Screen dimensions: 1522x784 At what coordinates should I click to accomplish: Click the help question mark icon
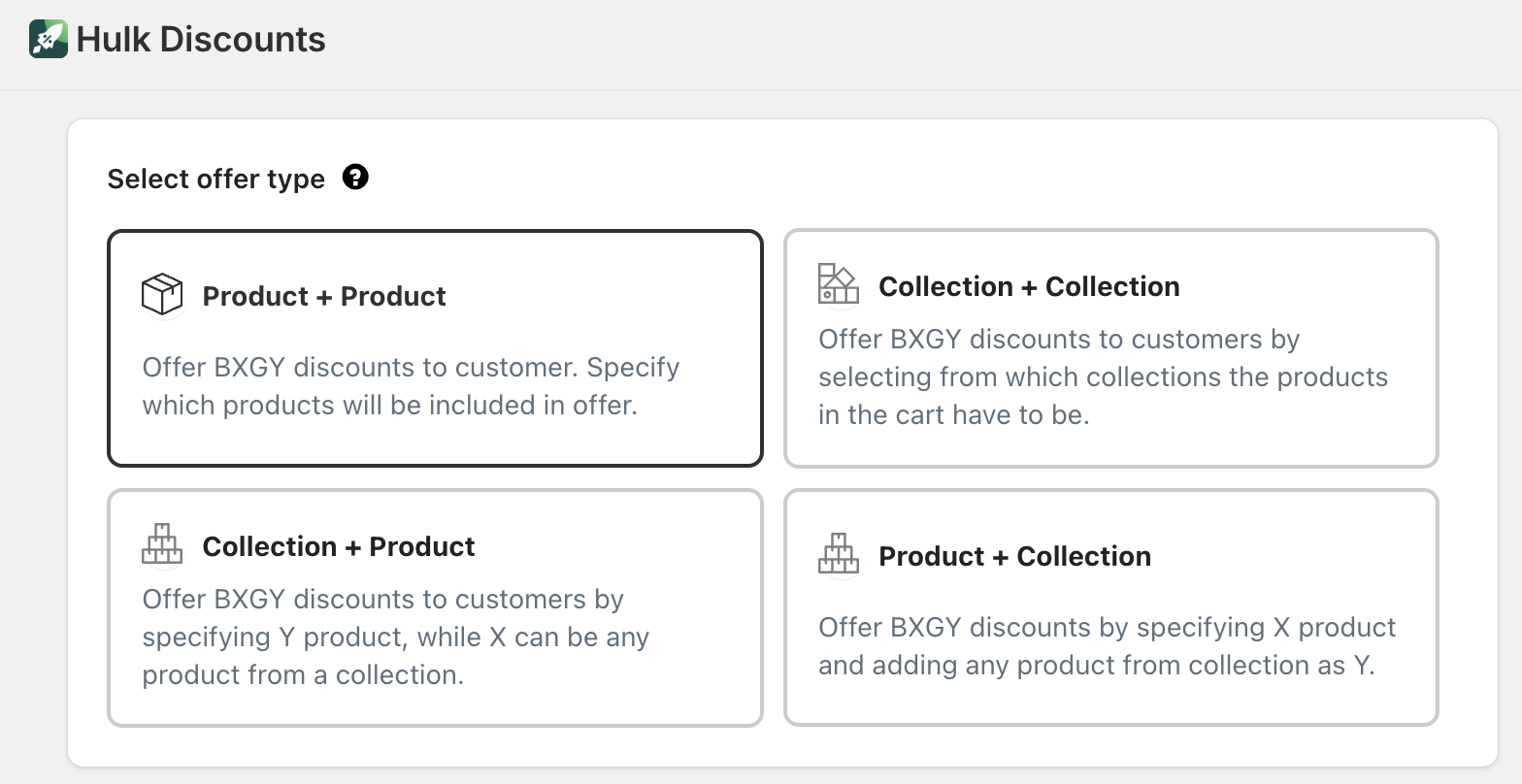[355, 178]
